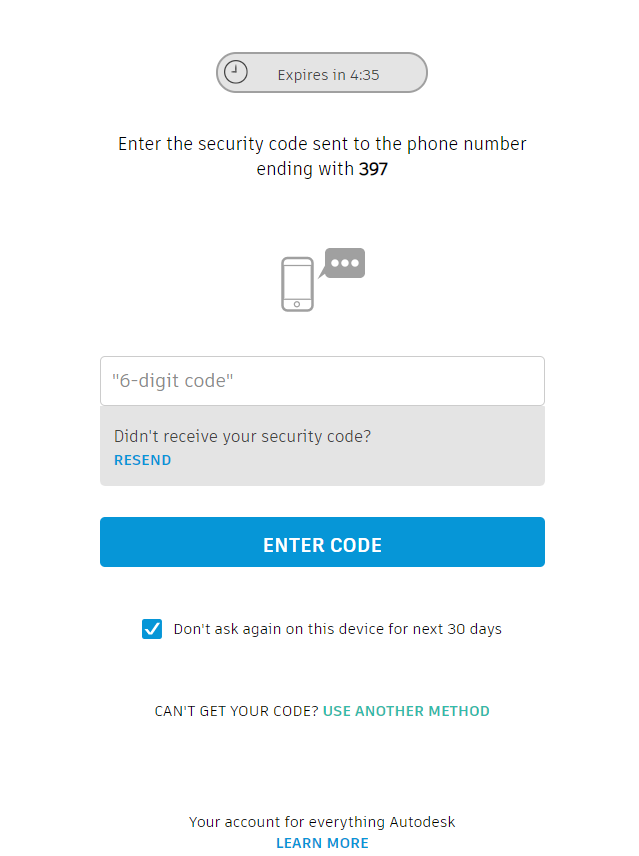Click the "CAN'T GET YOUR CODE?" text
Viewport: 639px width, 856px height.
[236, 711]
